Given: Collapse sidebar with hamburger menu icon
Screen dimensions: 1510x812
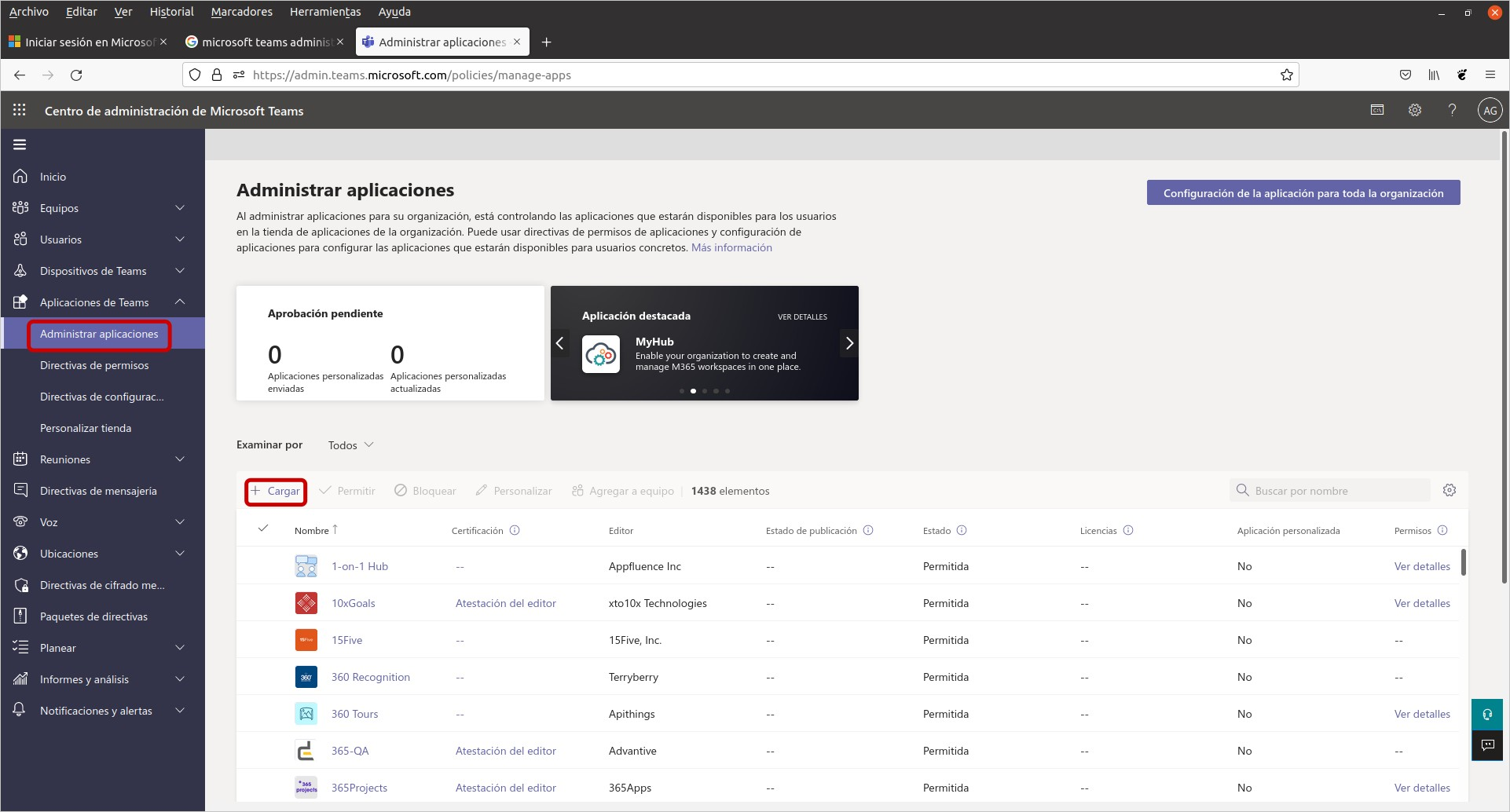Looking at the screenshot, I should (x=20, y=144).
